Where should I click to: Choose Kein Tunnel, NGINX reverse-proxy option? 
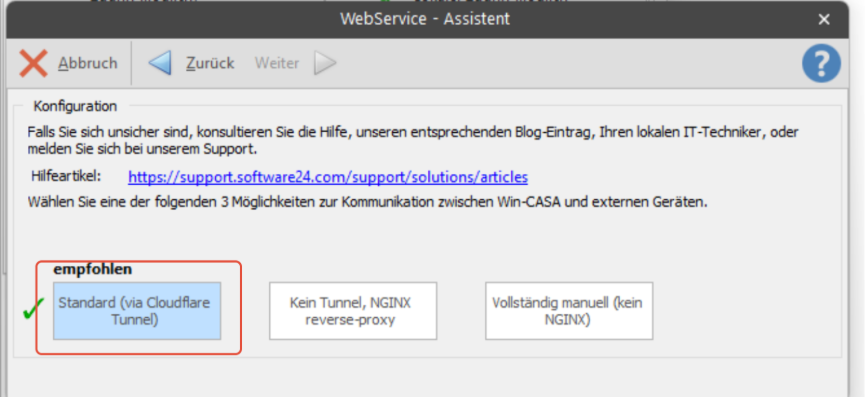click(x=353, y=311)
